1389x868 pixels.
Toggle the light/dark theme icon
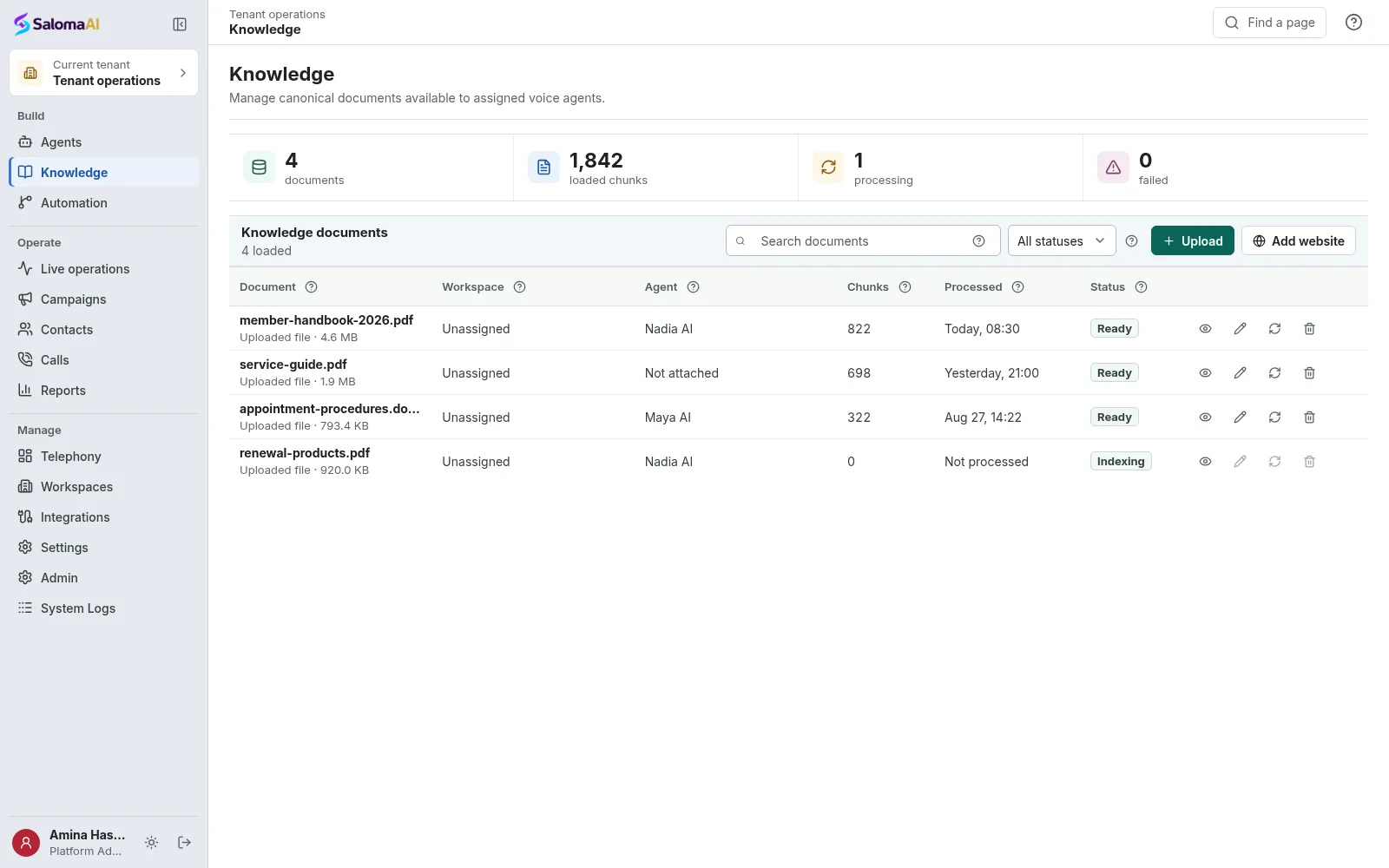151,842
